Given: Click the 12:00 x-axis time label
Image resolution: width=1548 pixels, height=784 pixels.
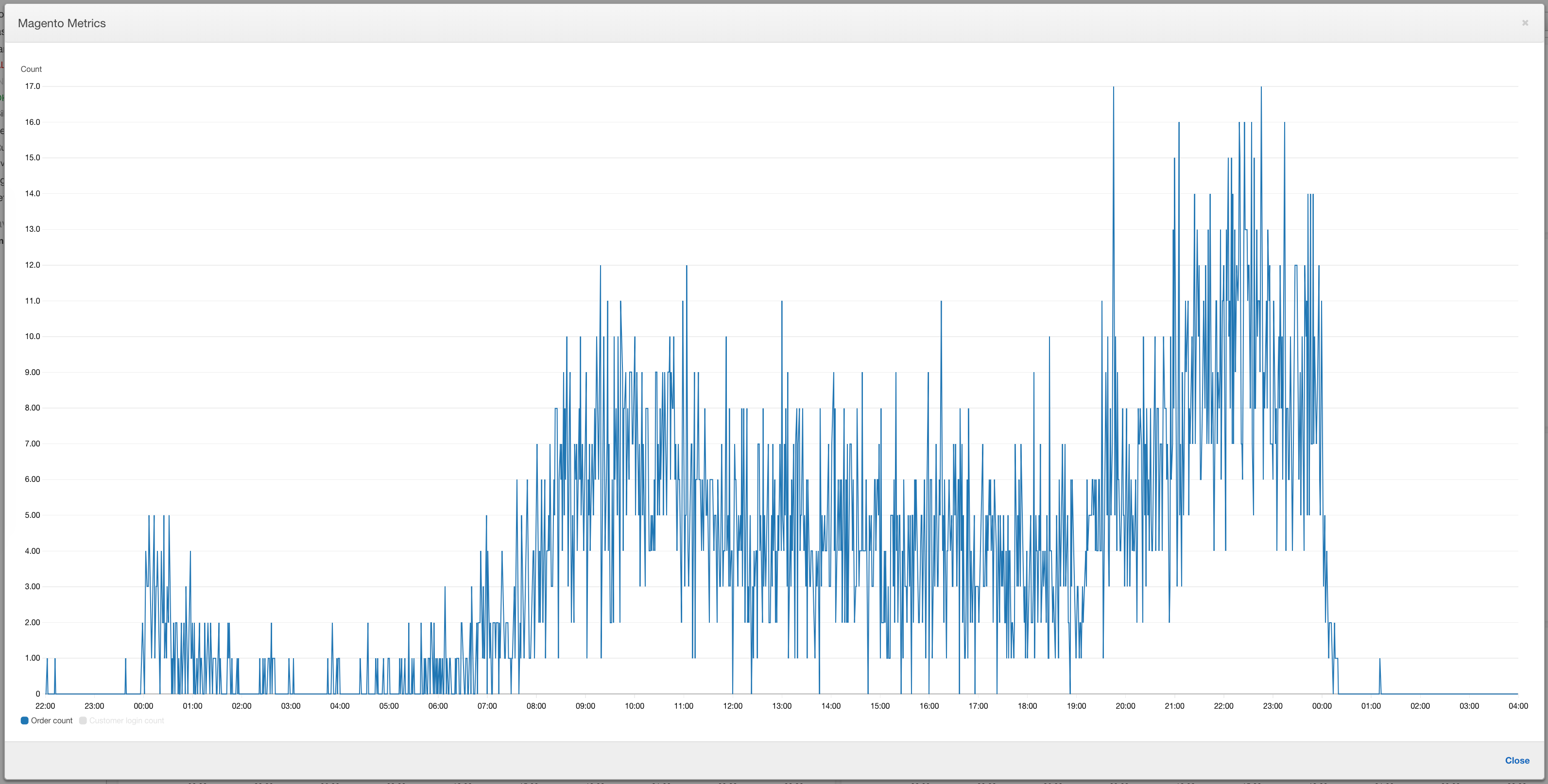Looking at the screenshot, I should (733, 706).
